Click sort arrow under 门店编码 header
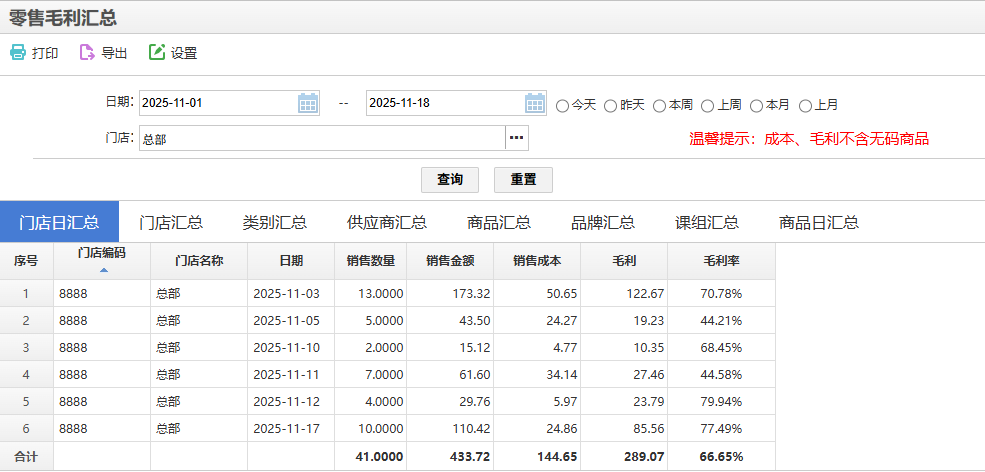985x472 pixels. (102, 269)
